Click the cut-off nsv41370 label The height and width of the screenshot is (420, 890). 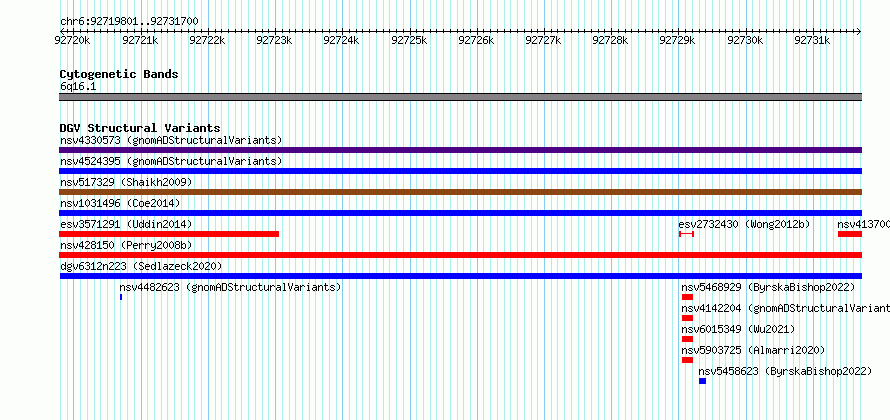863,224
